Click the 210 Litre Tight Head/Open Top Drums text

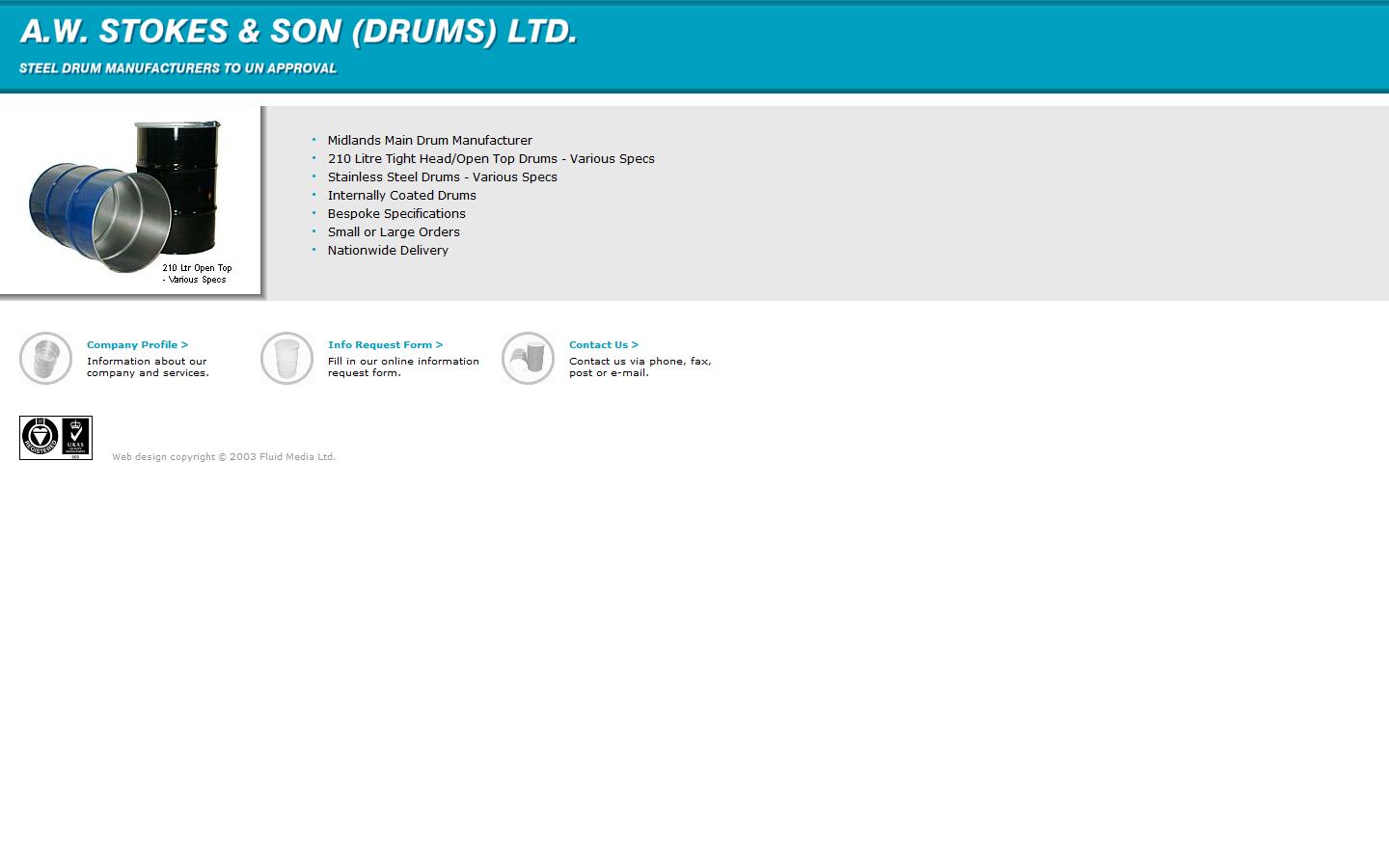pyautogui.click(x=491, y=158)
